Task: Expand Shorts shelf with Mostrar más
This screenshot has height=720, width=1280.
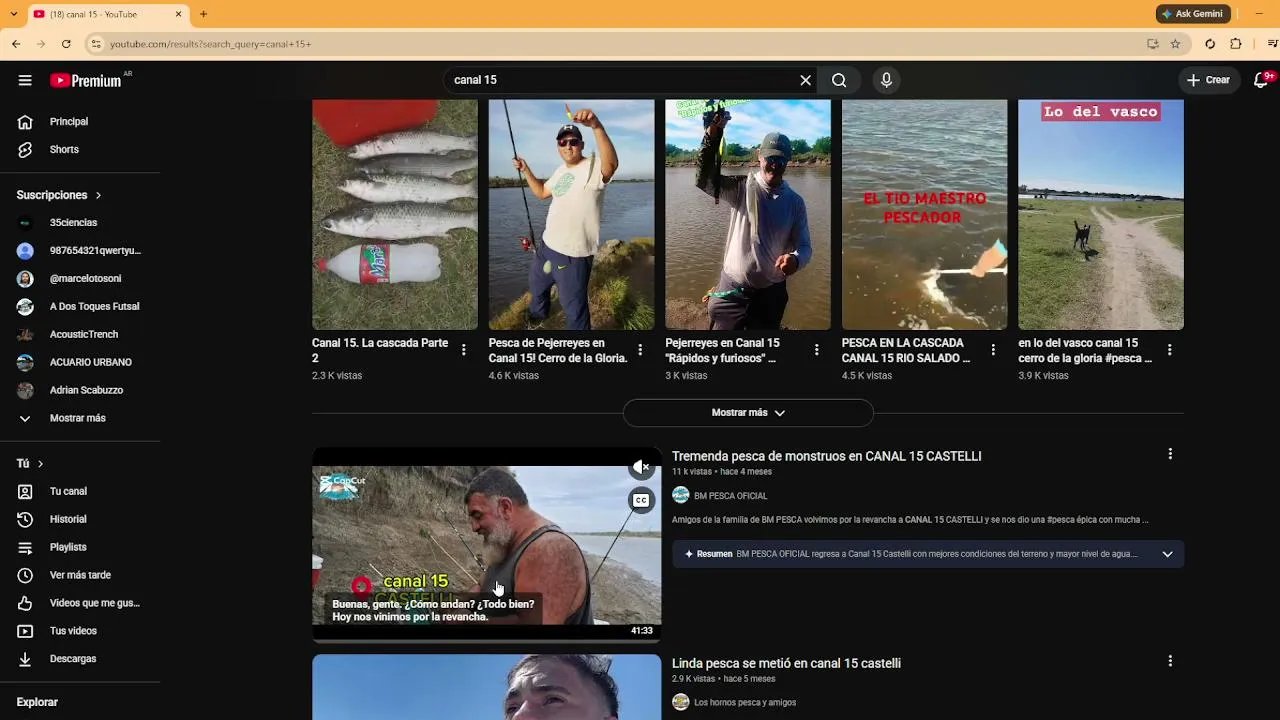Action: (748, 413)
